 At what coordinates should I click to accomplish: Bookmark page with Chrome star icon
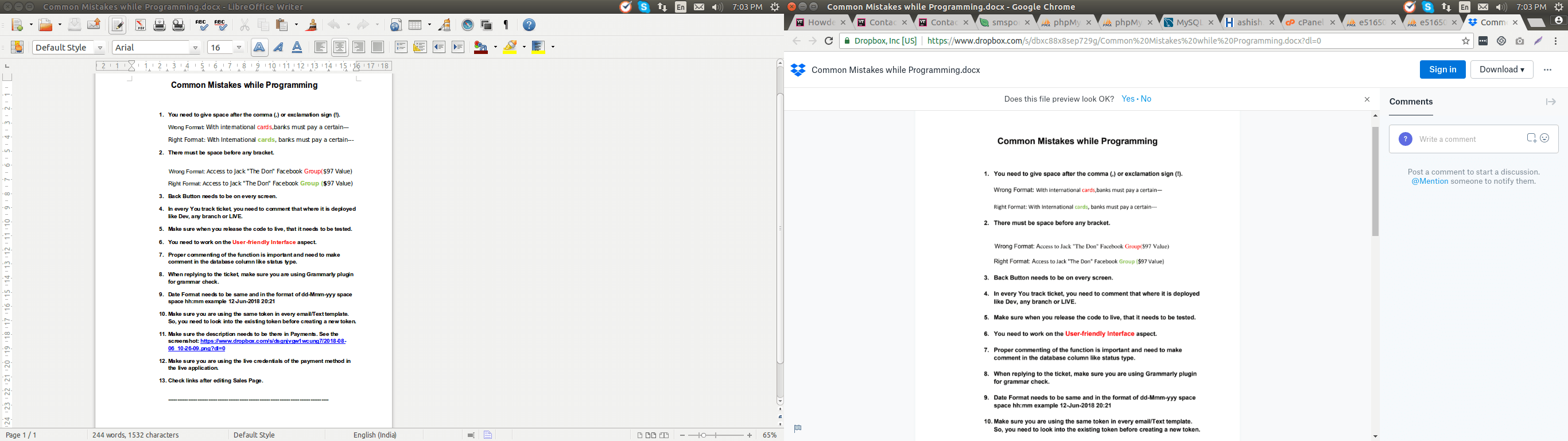tap(1466, 41)
